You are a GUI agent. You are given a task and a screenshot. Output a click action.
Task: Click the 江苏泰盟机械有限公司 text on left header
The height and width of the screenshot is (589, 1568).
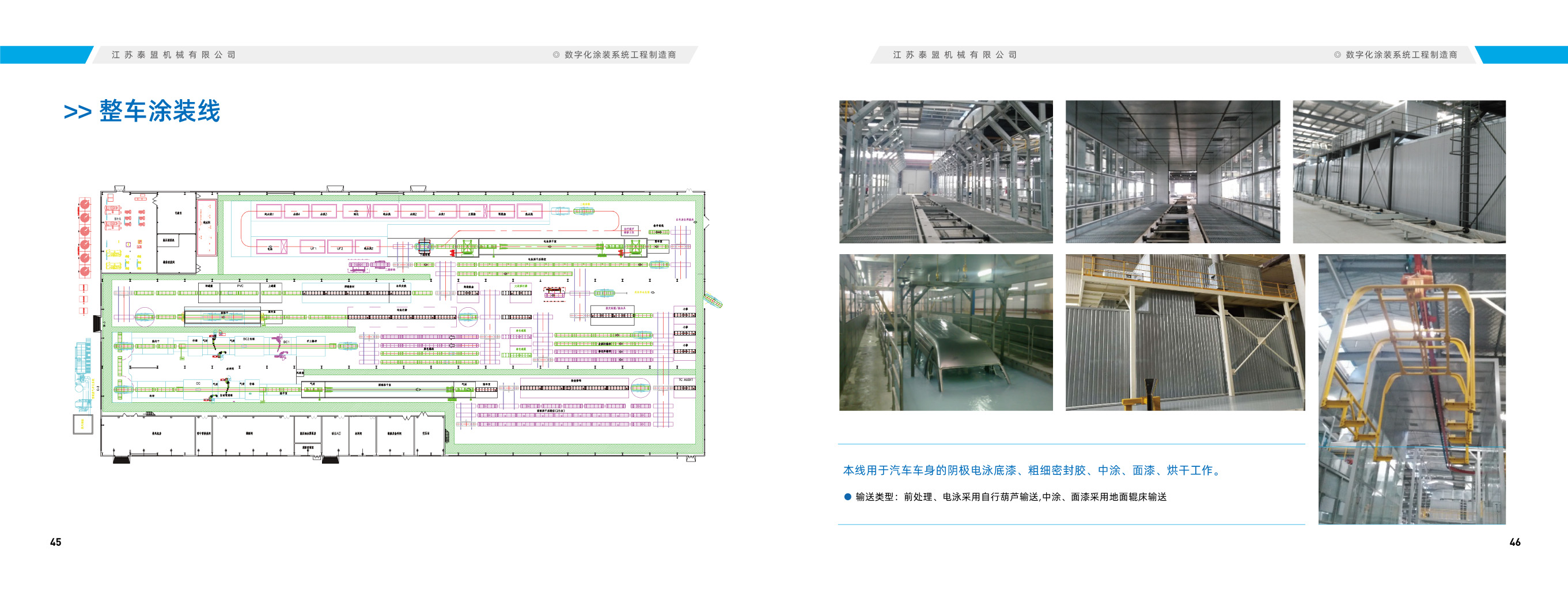[x=173, y=55]
